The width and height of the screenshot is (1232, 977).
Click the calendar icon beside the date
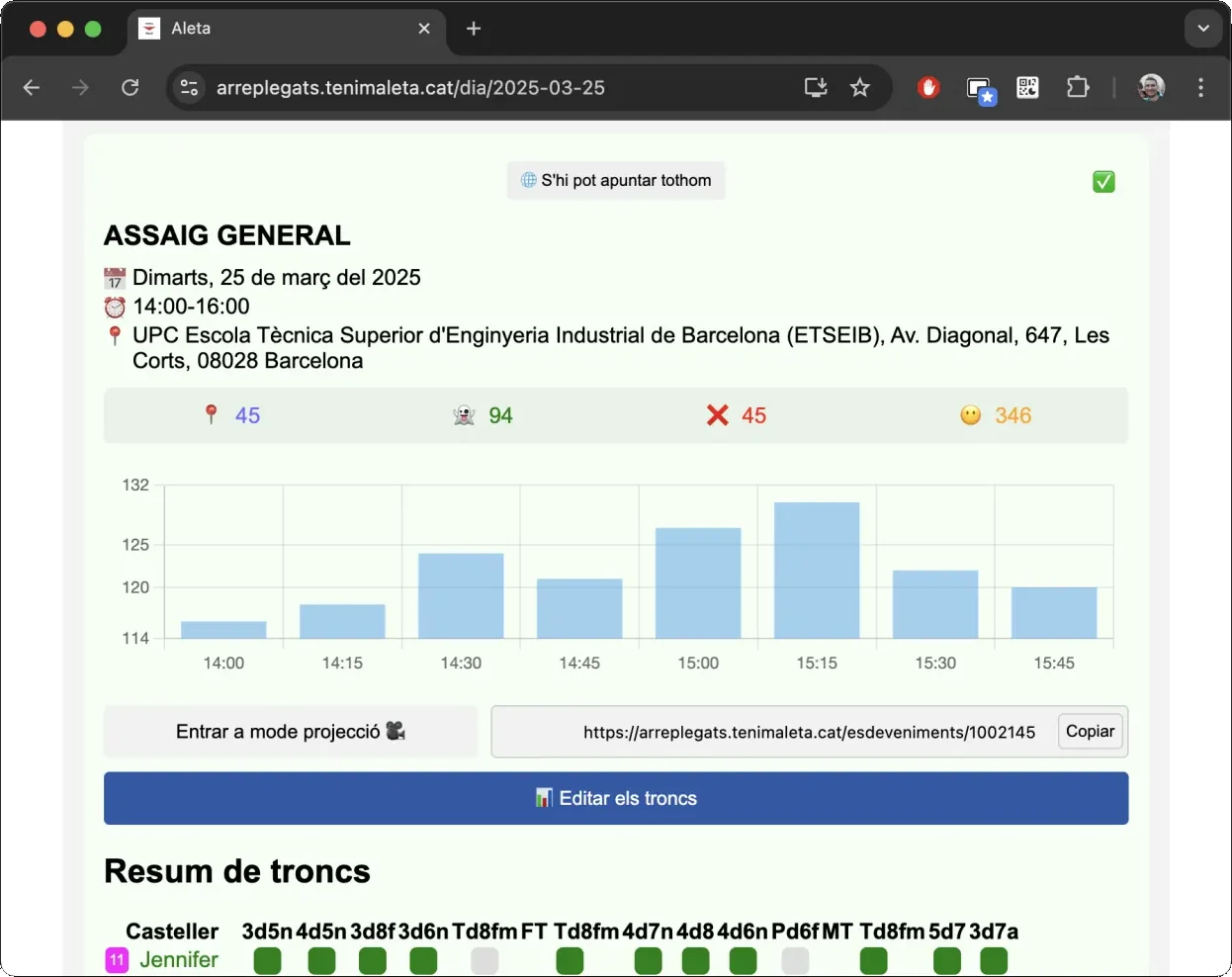click(115, 279)
